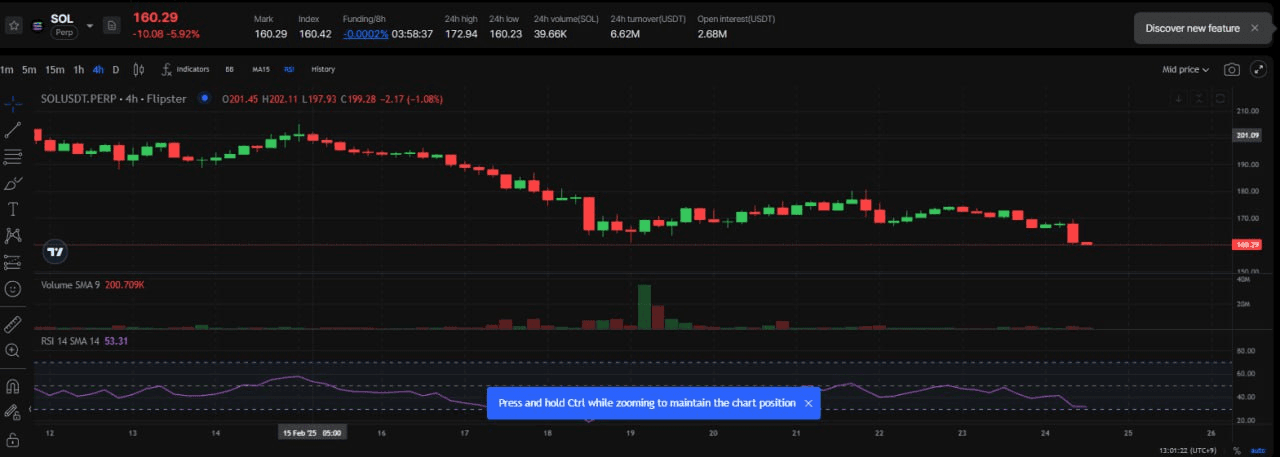Toggle lock all drawings padlock
The image size is (1280, 457).
point(13,439)
